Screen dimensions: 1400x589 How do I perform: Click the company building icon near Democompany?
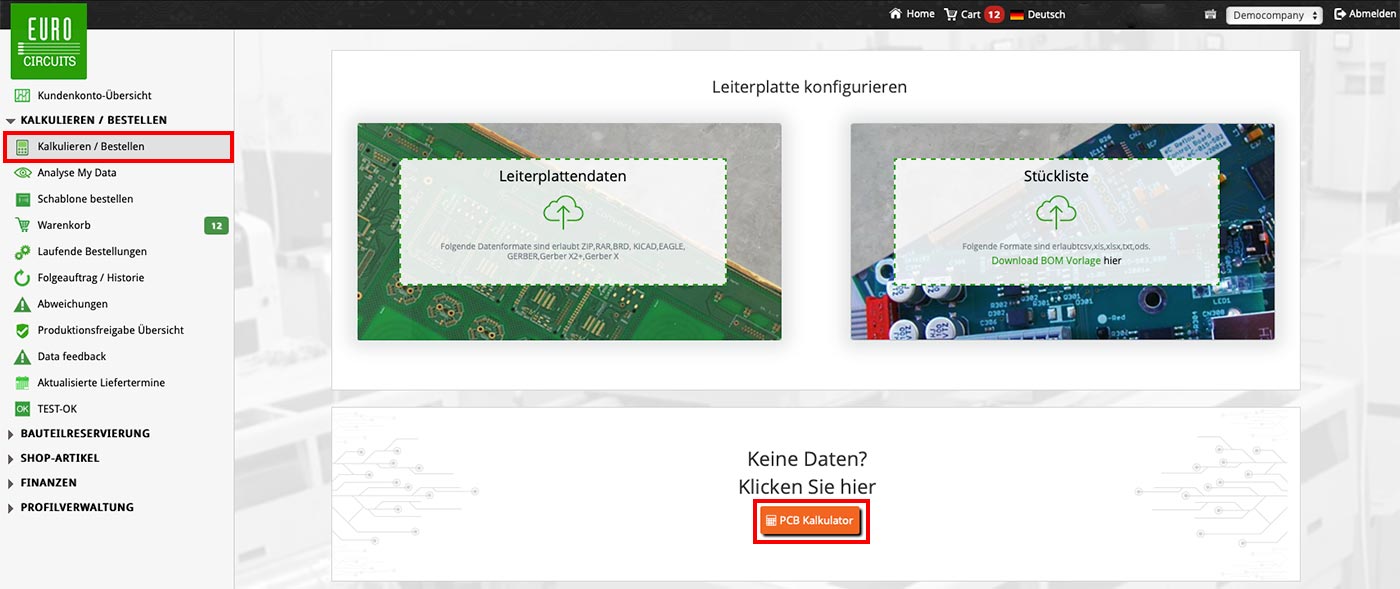click(1211, 15)
